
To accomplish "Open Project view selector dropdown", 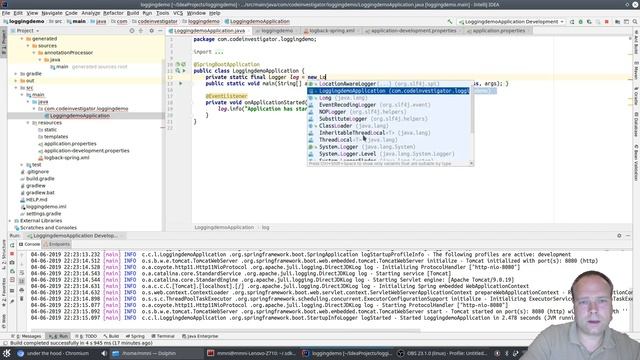I will click(28, 31).
